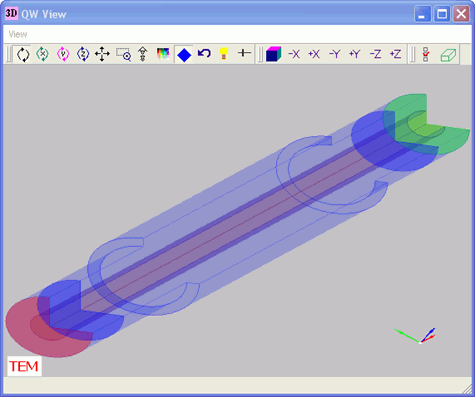Toggle the crosshair axes icon
The height and width of the screenshot is (397, 475).
pyautogui.click(x=244, y=53)
